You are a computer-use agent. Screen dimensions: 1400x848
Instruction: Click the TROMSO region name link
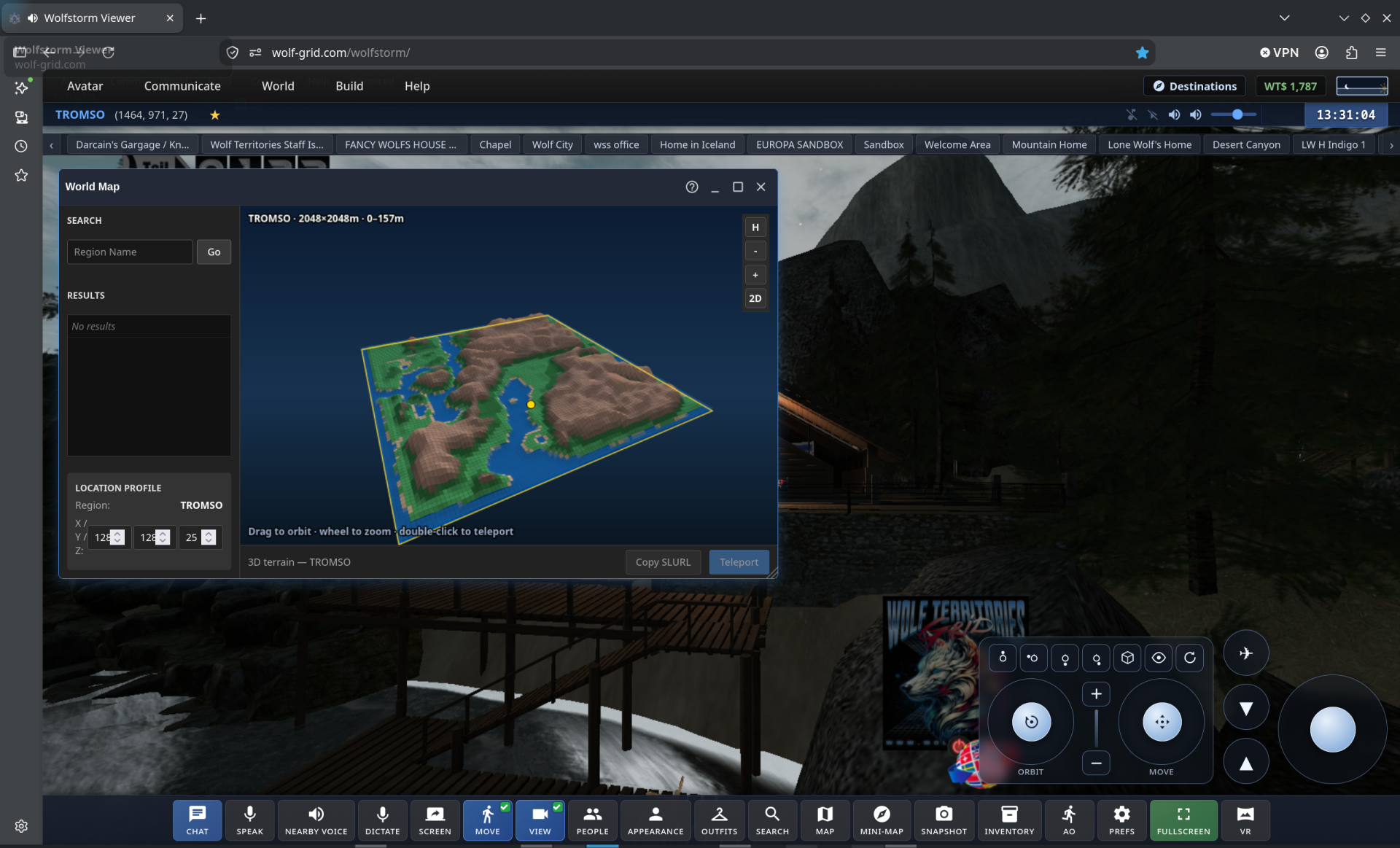click(79, 115)
